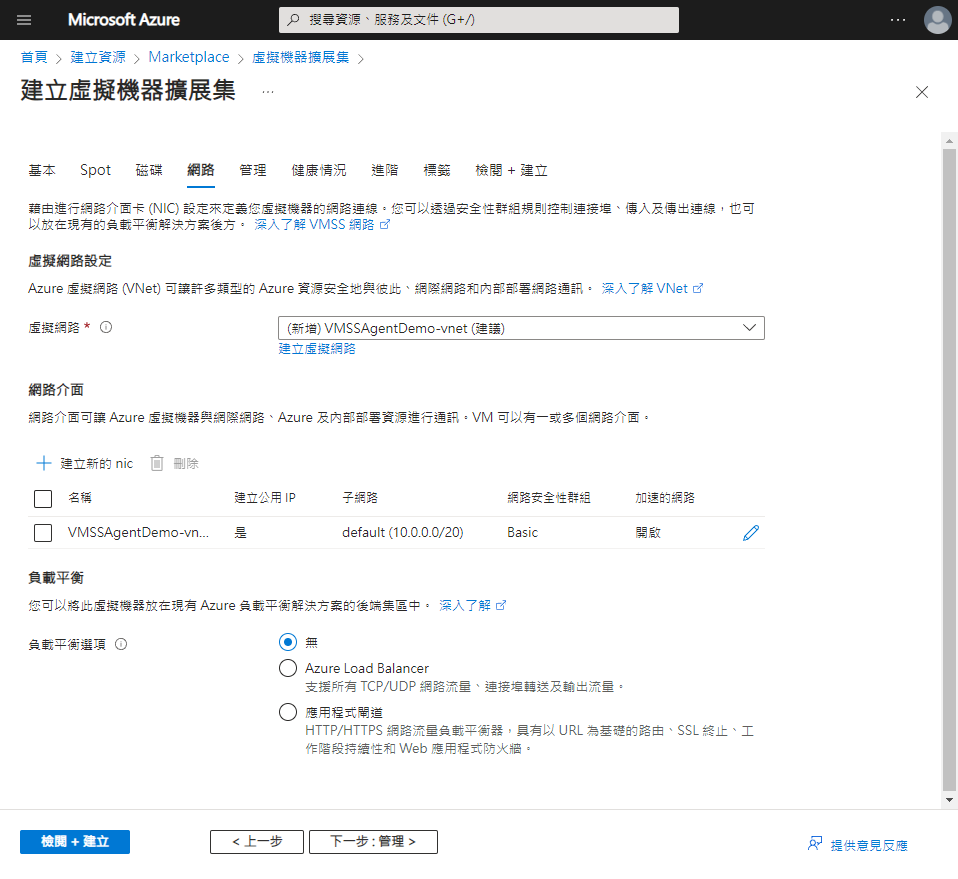Select the 應用程式閘道 option
The width and height of the screenshot is (958, 879).
click(288, 712)
